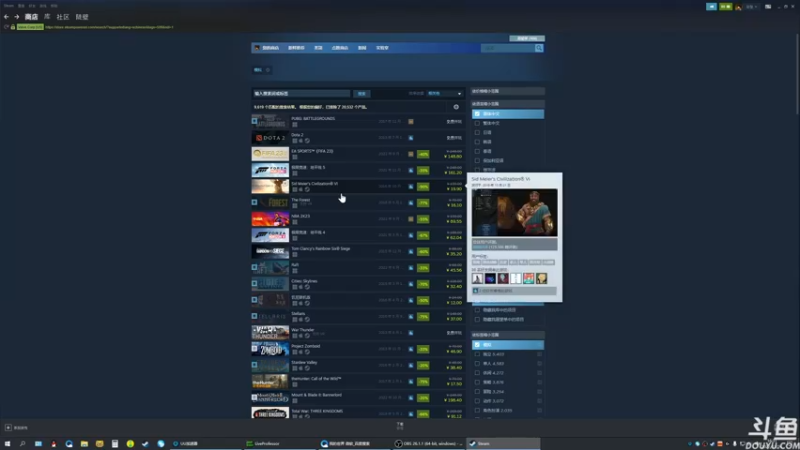The width and height of the screenshot is (800, 450).
Task: Switch to Big Picture mode icon
Action: coord(768,7)
